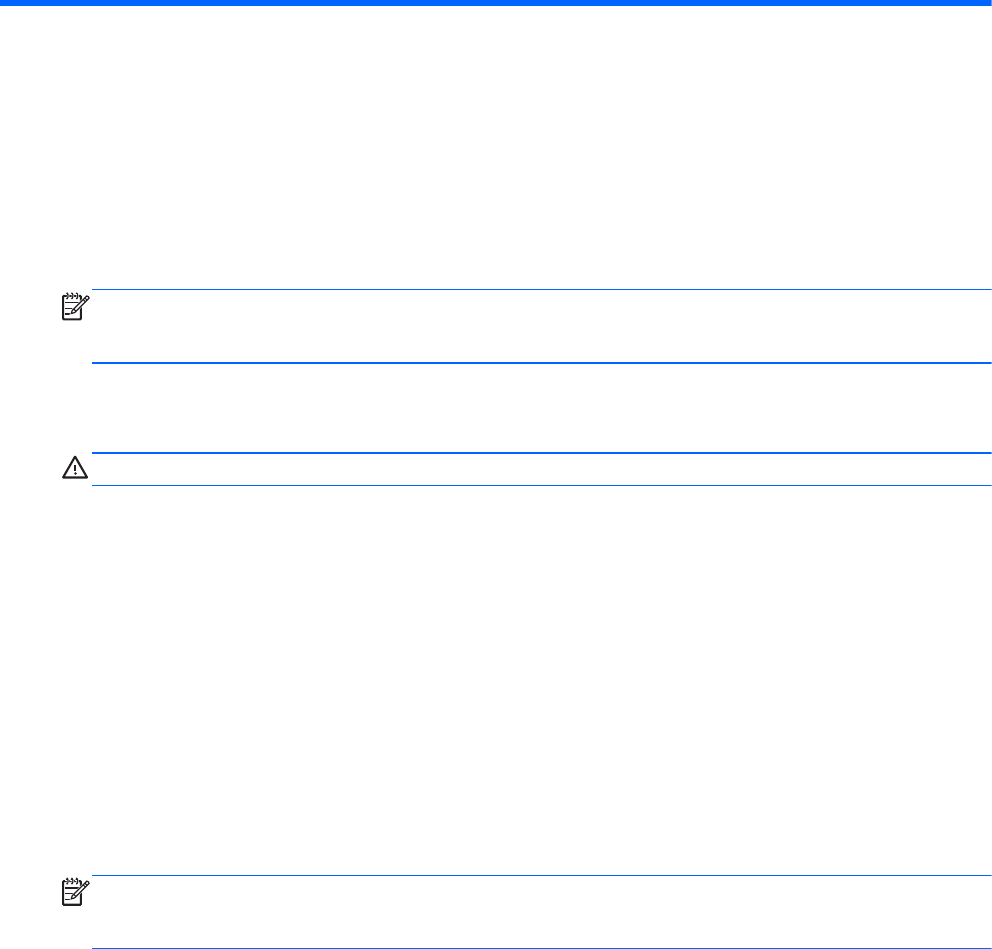Click the pencil tip on the upper note icon

click(86, 298)
